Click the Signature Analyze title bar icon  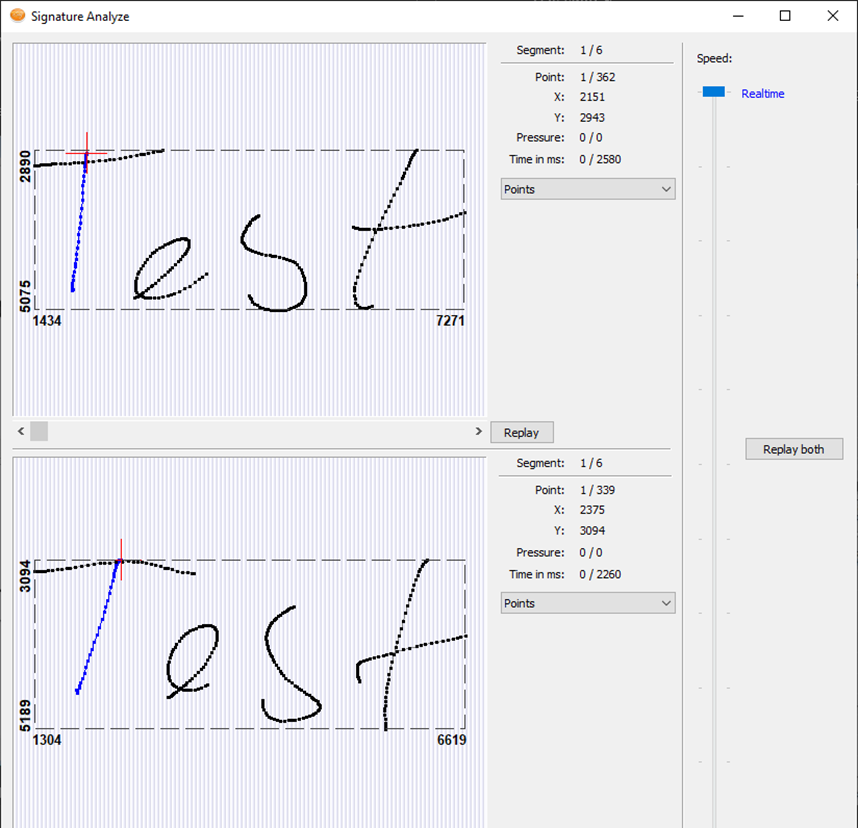(17, 16)
